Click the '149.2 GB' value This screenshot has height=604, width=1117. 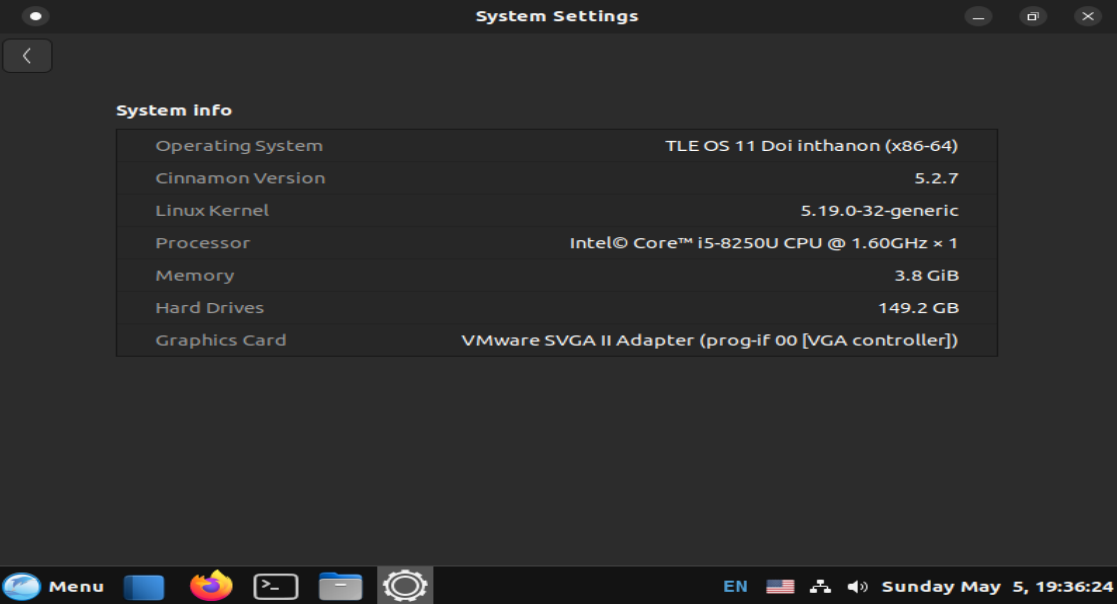tap(918, 308)
